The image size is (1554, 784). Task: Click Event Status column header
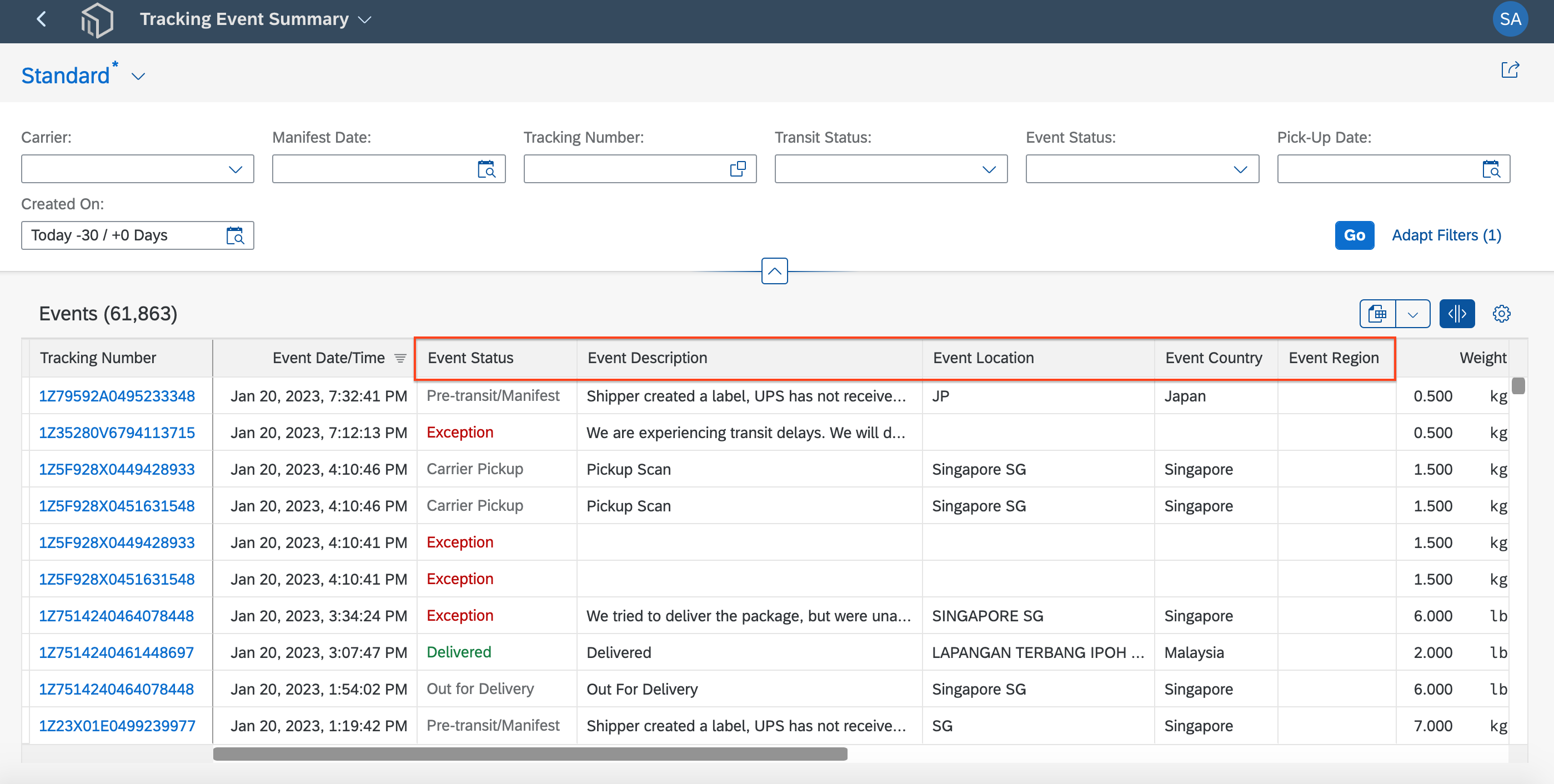[497, 358]
